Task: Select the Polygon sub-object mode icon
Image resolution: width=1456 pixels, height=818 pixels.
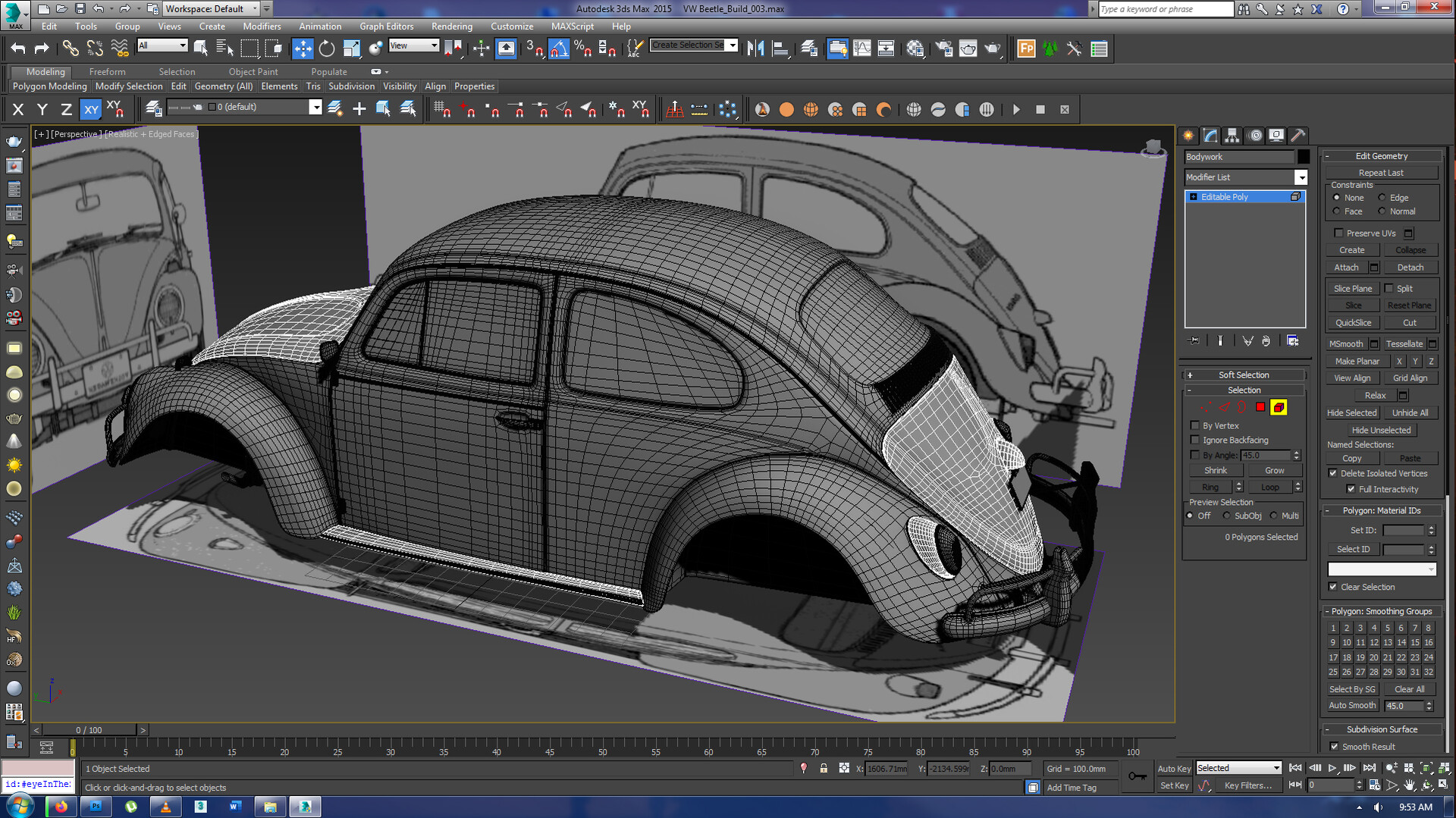Action: tap(1259, 407)
